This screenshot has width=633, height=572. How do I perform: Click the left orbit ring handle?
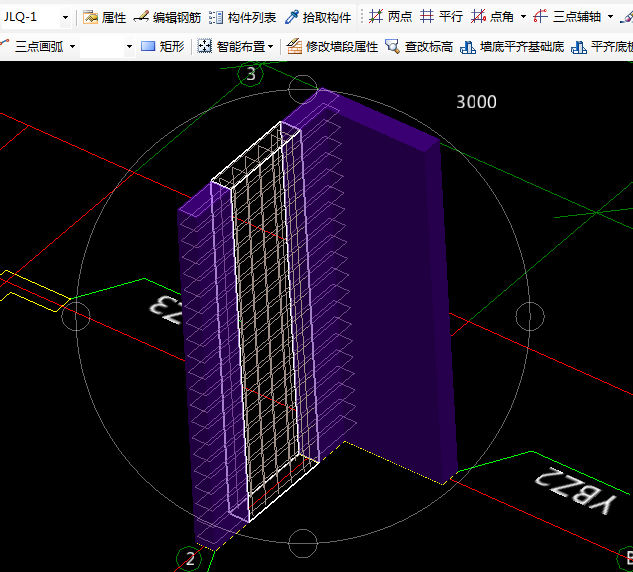coord(76,316)
